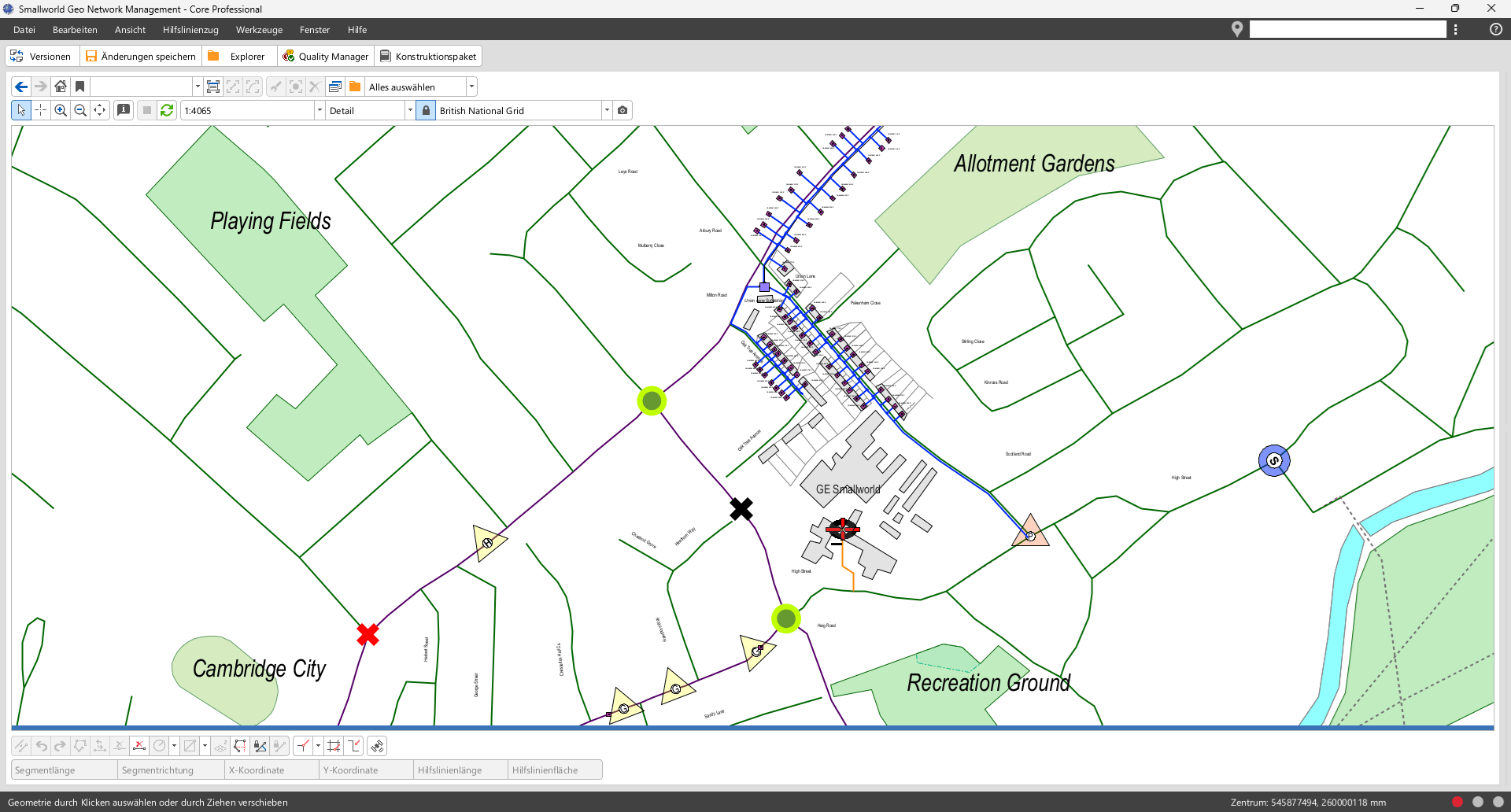1511x812 pixels.
Task: Open the Alles auswählen dropdown
Action: pyautogui.click(x=471, y=87)
